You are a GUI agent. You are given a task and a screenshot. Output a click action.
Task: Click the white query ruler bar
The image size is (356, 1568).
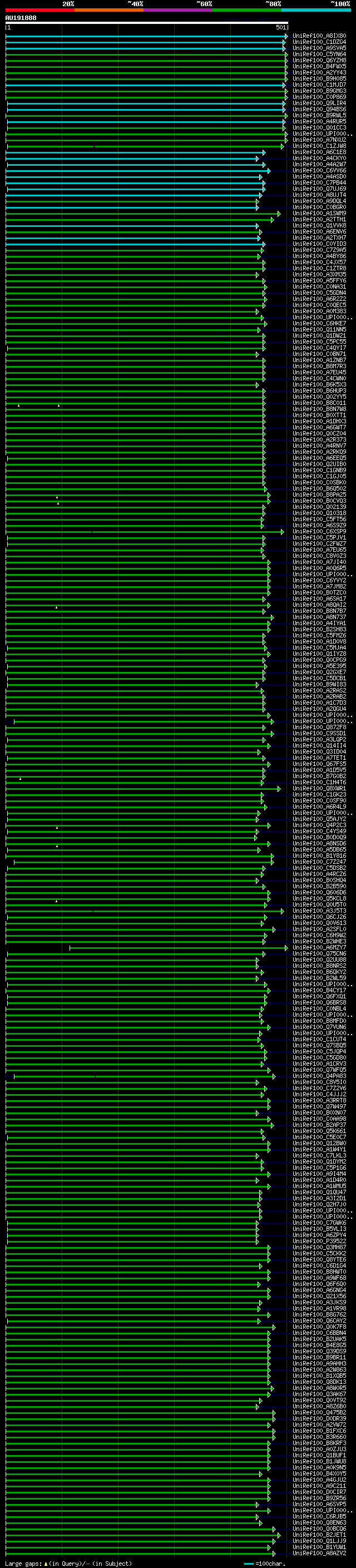coord(147,22)
